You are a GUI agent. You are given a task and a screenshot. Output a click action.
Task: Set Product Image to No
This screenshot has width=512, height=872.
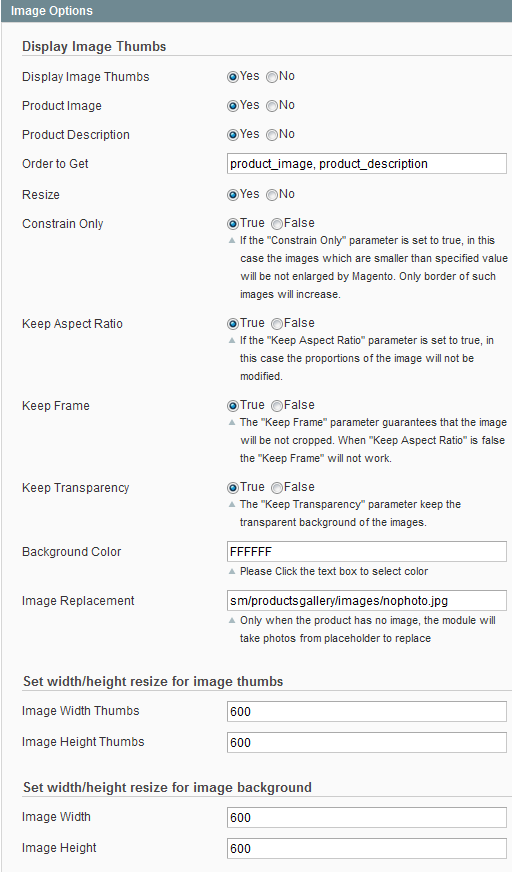(272, 106)
